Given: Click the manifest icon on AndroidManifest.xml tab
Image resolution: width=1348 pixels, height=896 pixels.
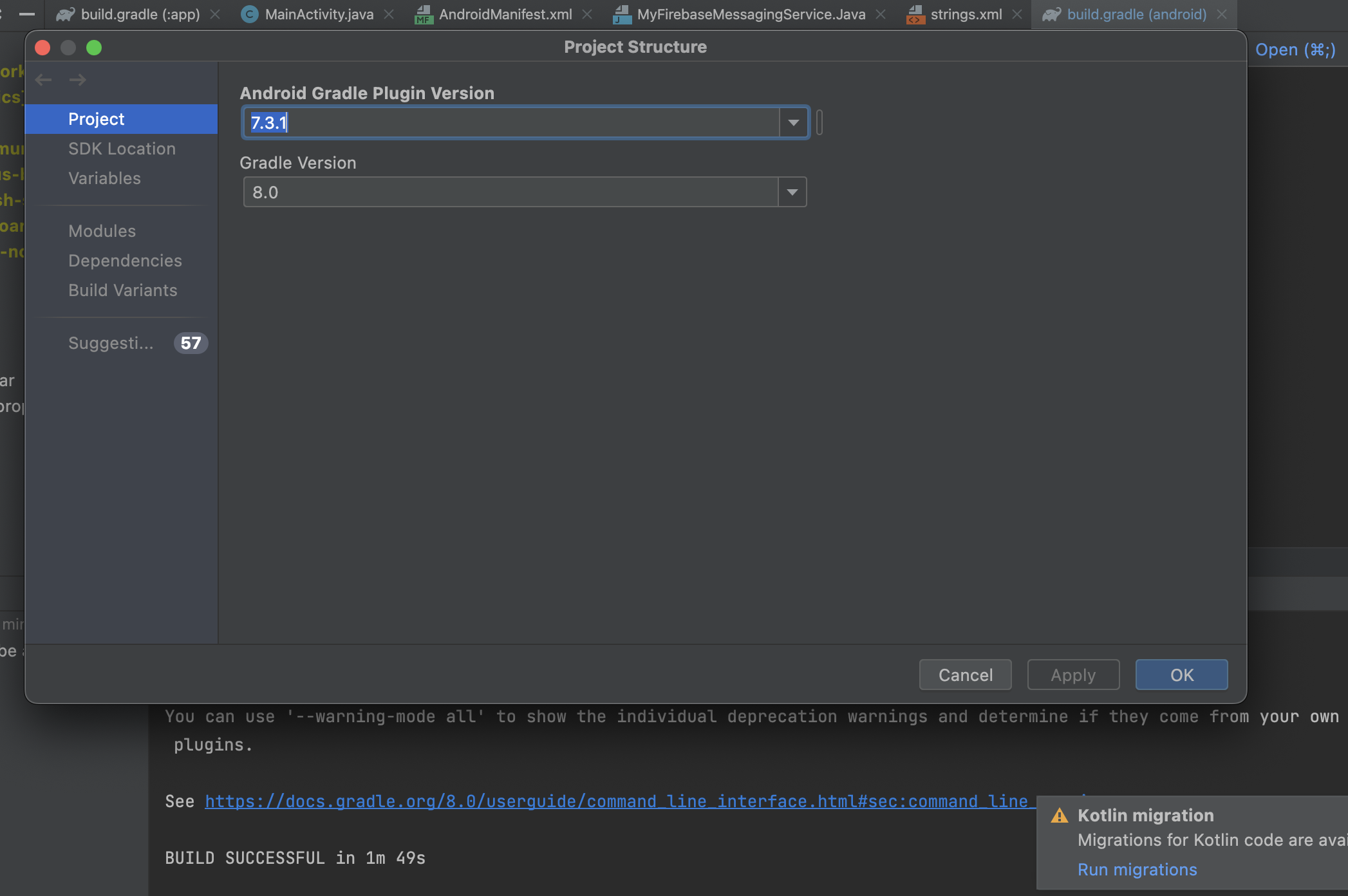Looking at the screenshot, I should (x=423, y=14).
